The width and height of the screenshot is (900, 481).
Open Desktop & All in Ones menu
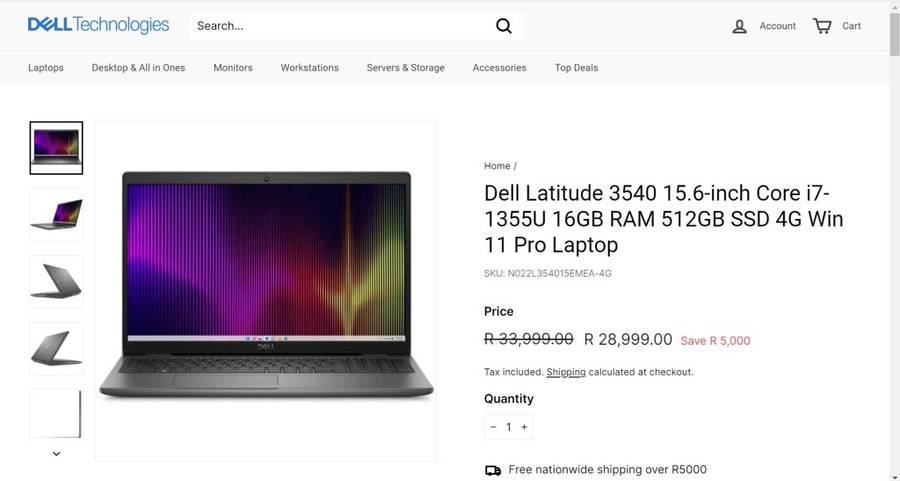pos(138,68)
